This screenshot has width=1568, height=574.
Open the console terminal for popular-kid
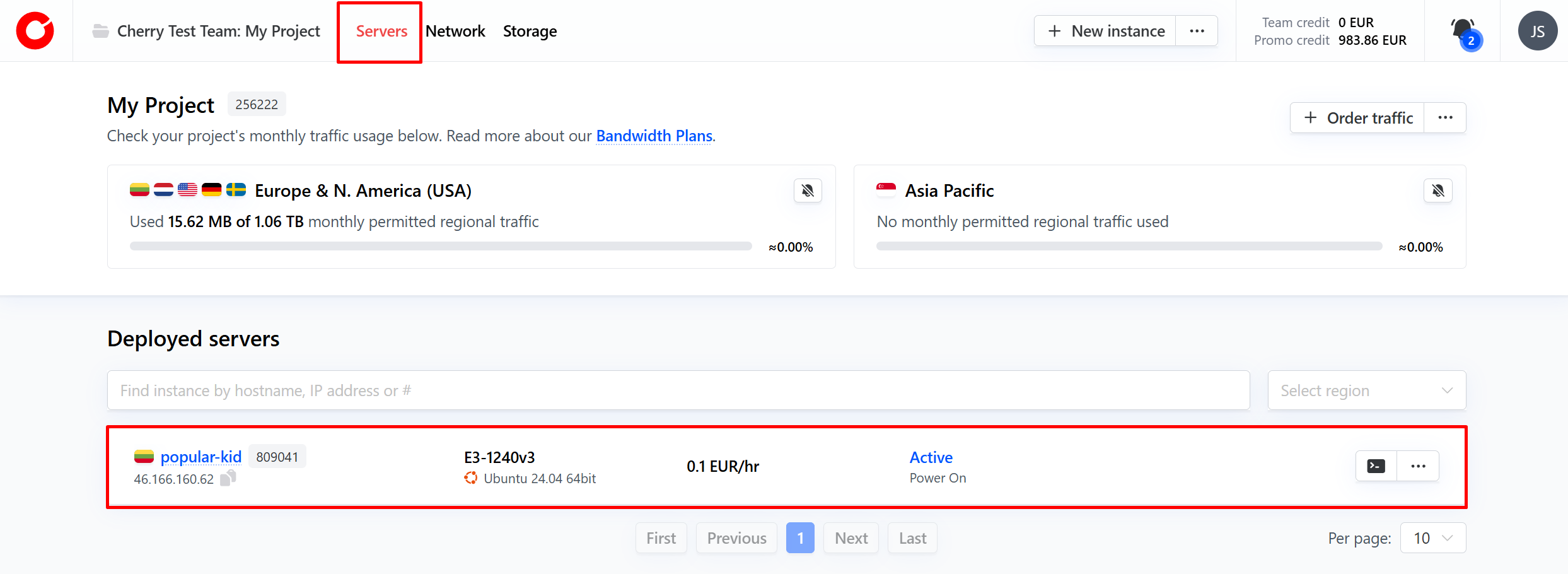pos(1376,466)
